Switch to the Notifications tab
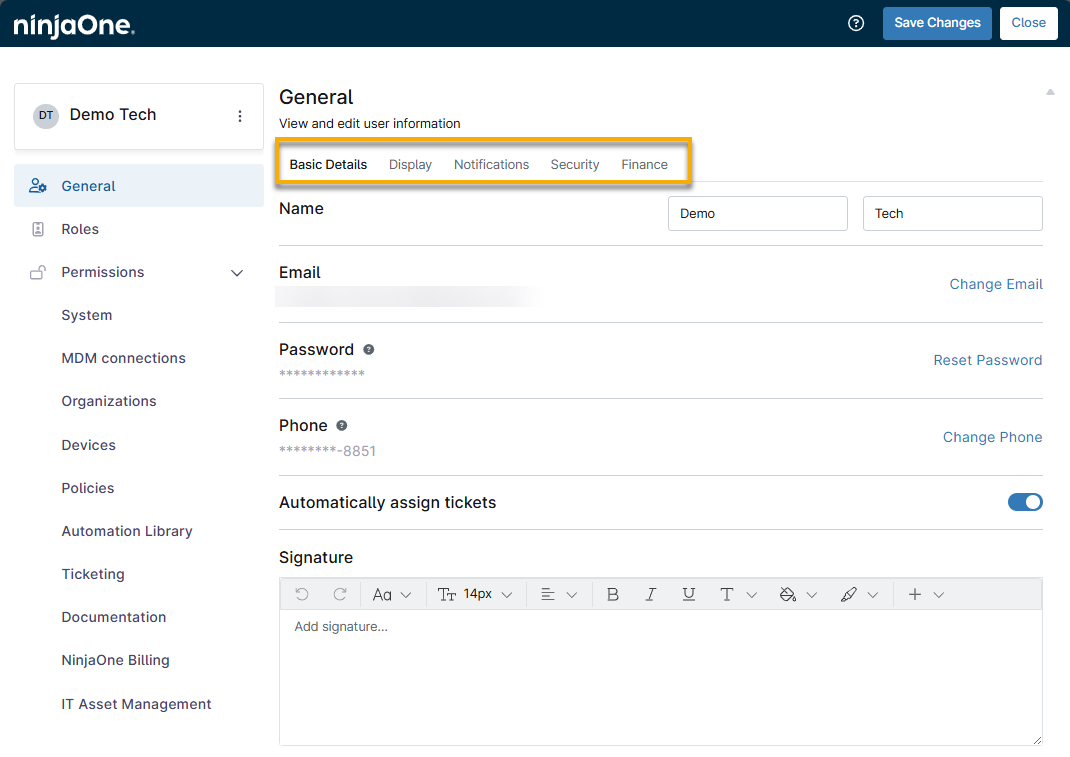 (x=491, y=164)
